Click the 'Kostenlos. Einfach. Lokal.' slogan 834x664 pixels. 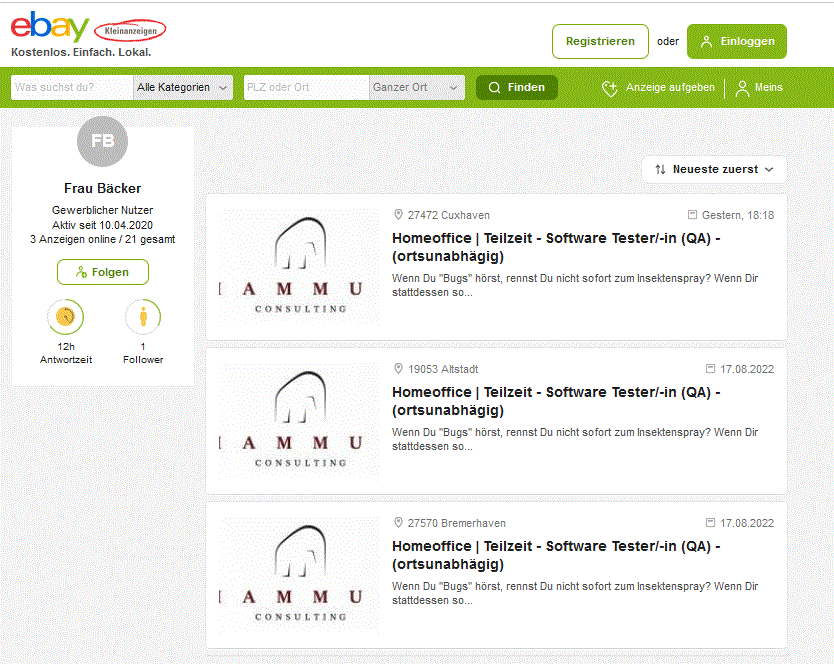(x=81, y=52)
